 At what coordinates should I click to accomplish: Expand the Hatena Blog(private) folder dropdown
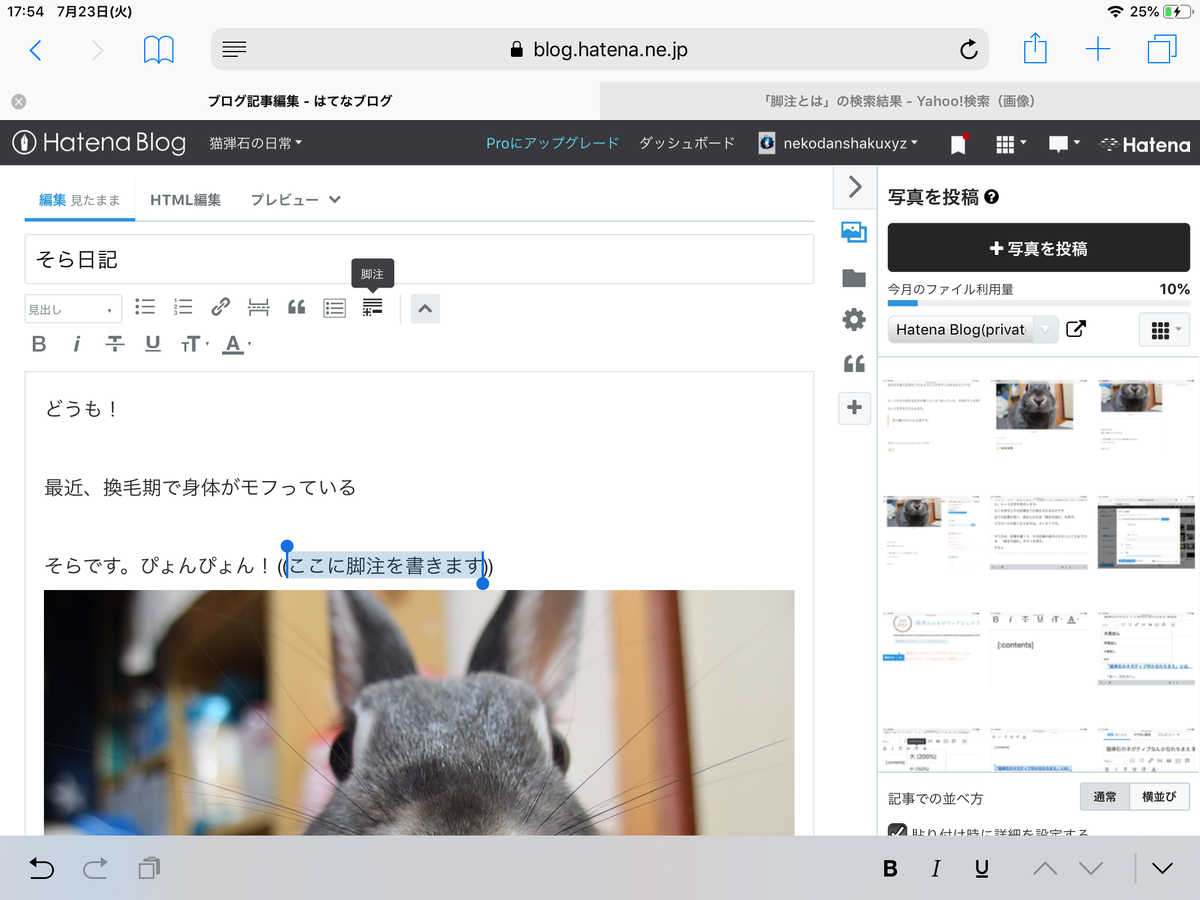[x=1044, y=329]
